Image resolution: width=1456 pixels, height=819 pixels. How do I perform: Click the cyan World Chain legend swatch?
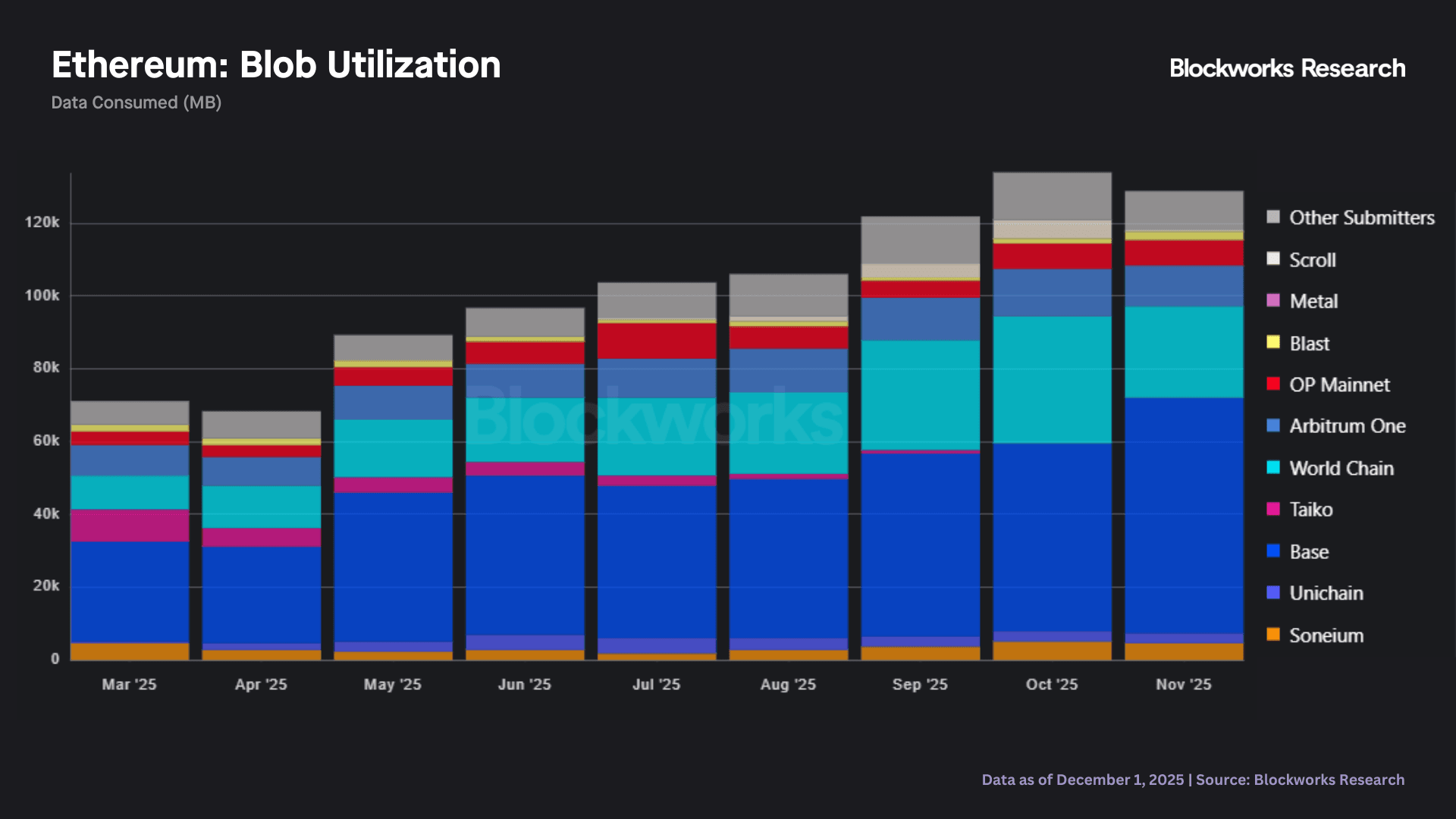[x=1273, y=468]
